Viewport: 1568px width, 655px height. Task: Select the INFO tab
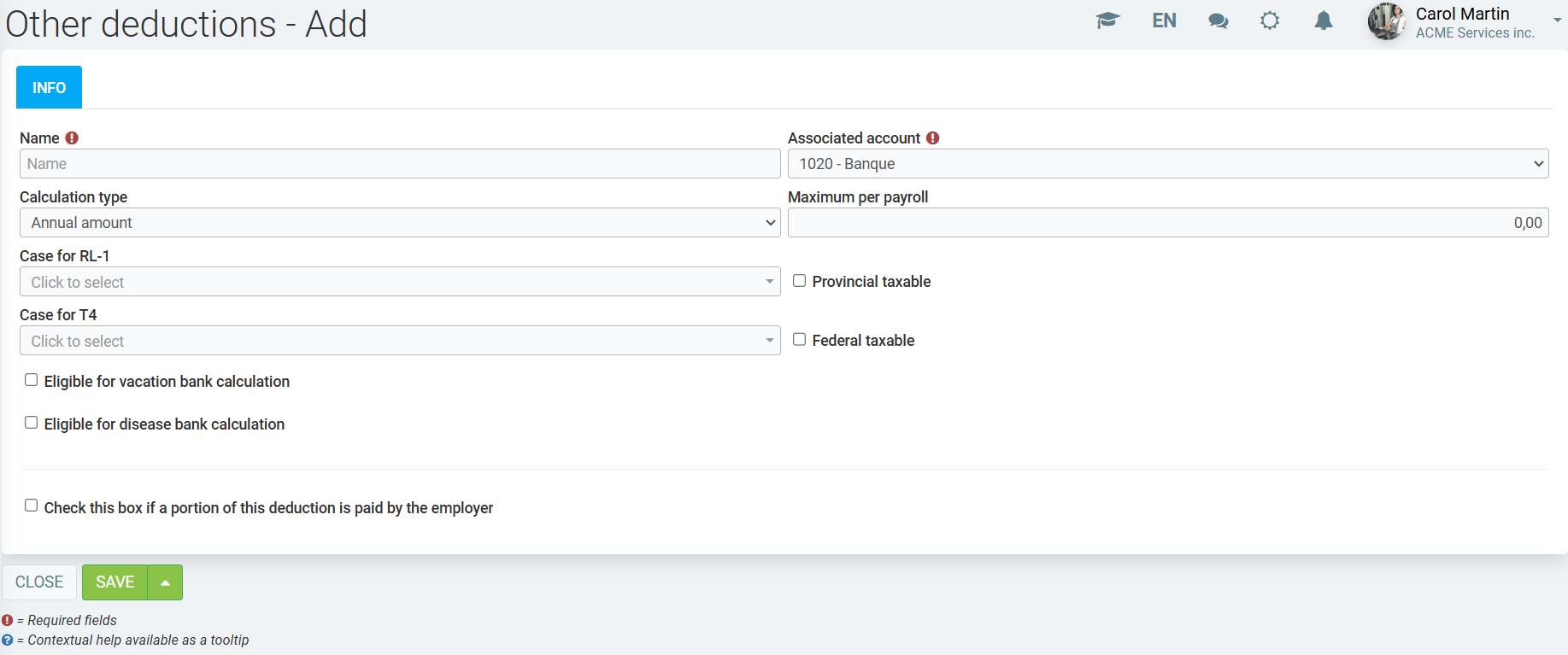pos(49,87)
